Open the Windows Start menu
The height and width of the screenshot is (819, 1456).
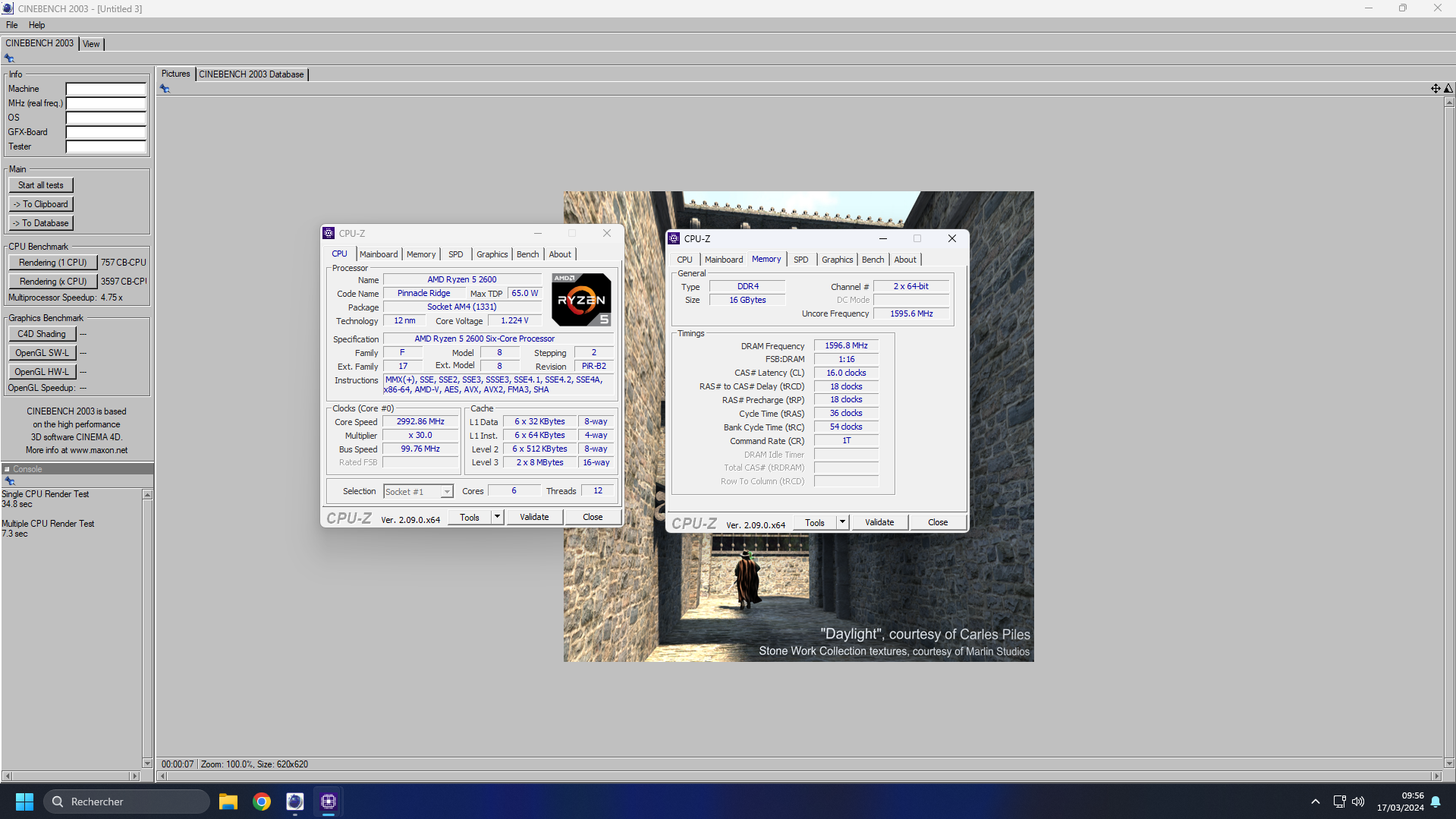tap(24, 802)
